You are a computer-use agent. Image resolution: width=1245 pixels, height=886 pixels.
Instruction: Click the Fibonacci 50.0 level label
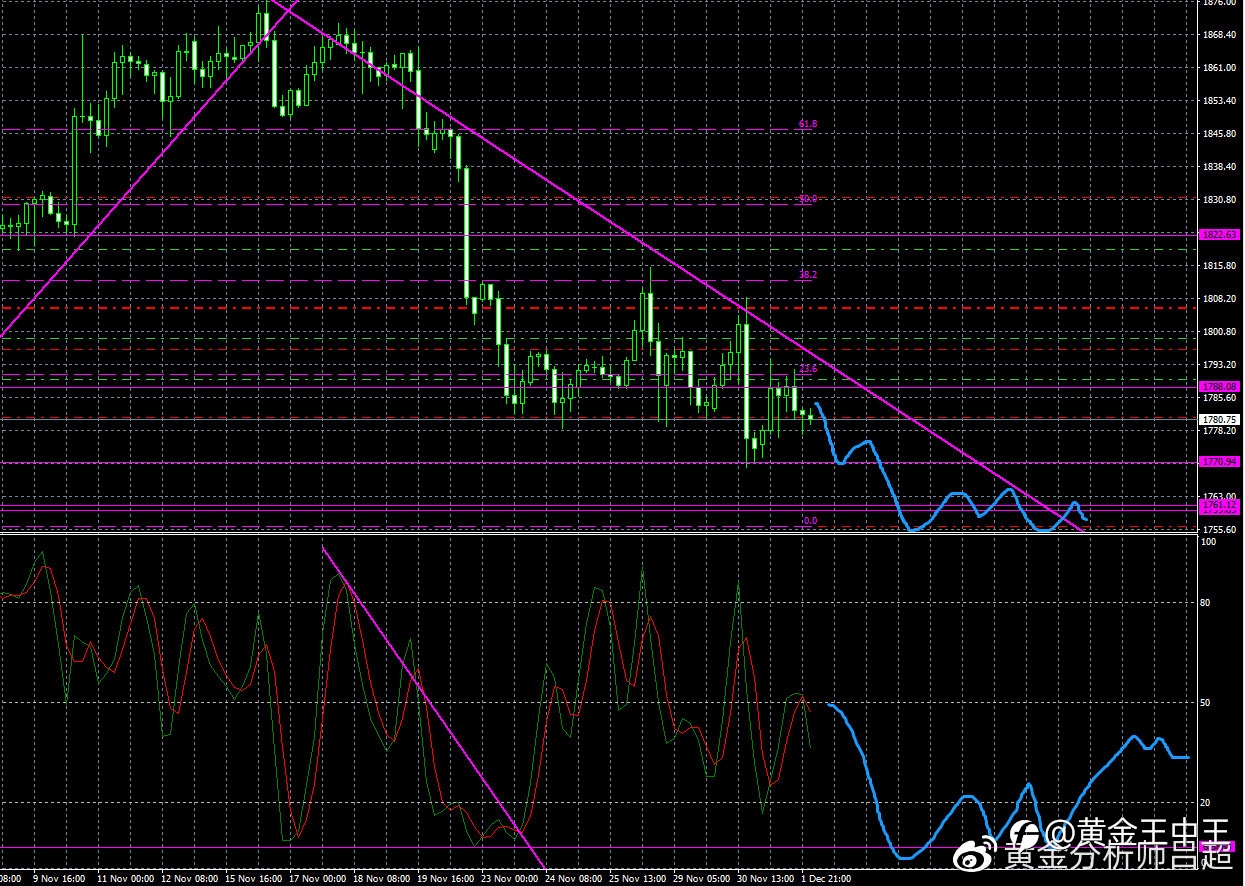808,199
